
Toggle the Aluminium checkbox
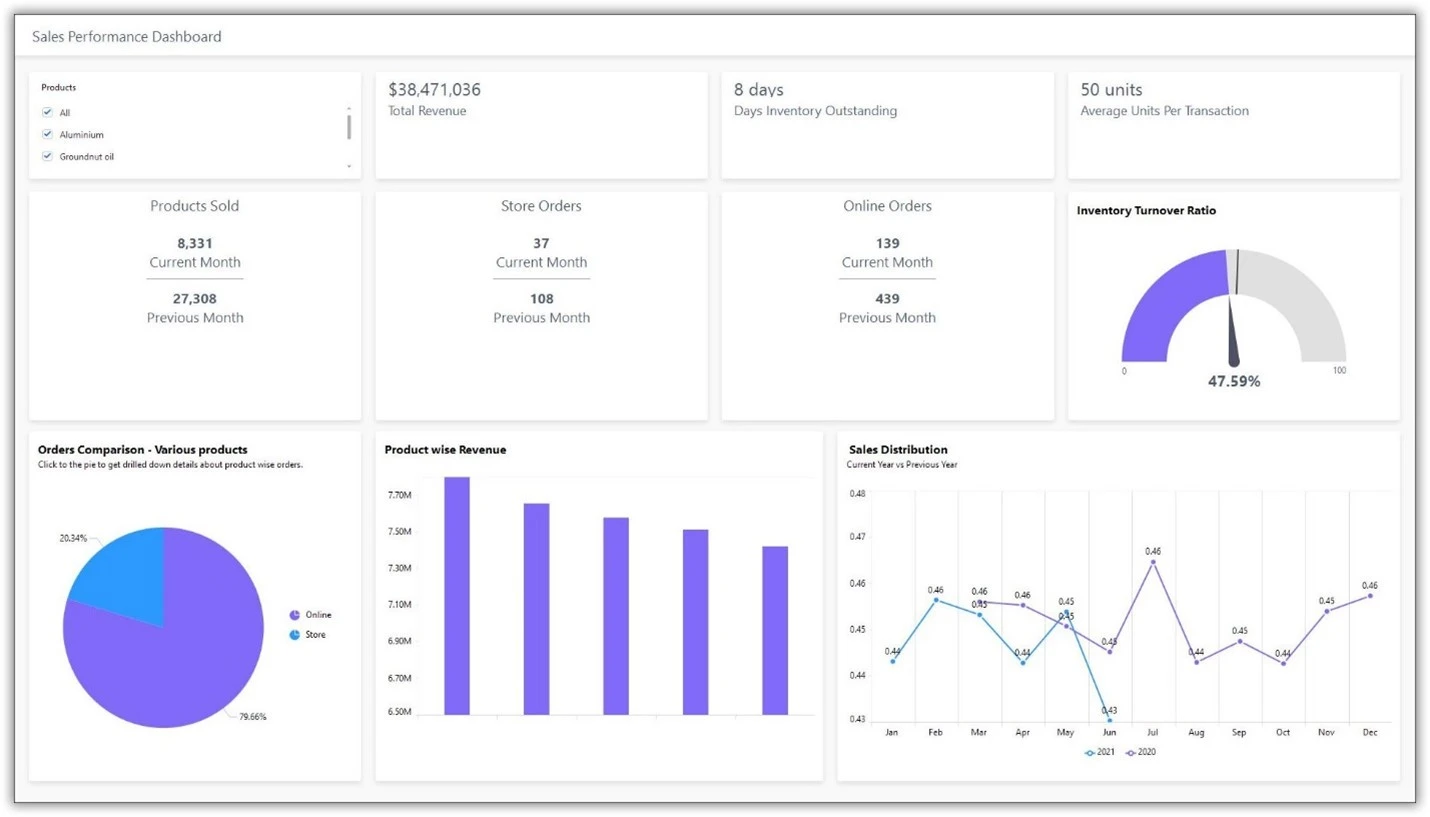pos(47,134)
